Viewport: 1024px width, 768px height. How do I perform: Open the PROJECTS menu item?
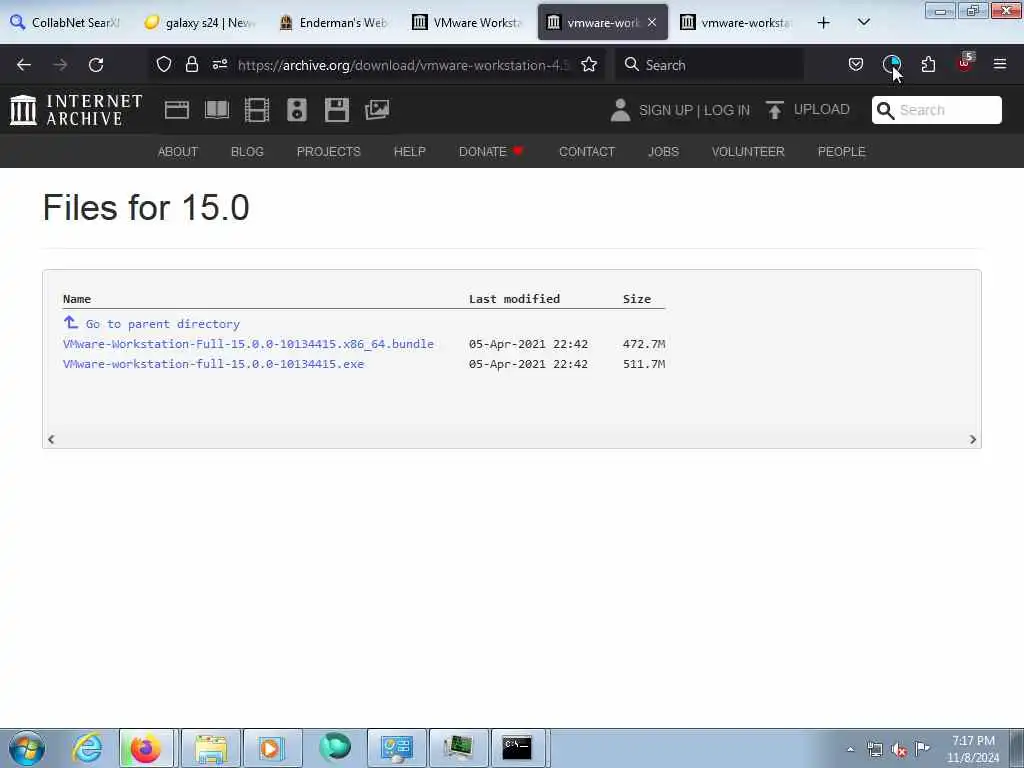click(x=328, y=152)
